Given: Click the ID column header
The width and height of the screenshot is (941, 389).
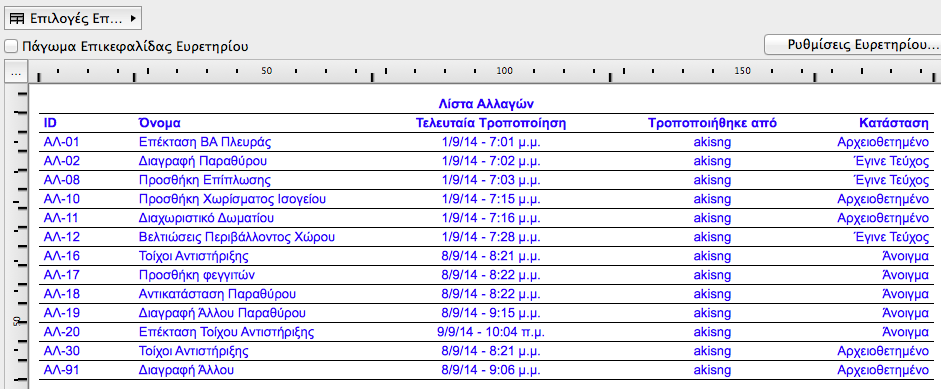Looking at the screenshot, I should pyautogui.click(x=50, y=123).
